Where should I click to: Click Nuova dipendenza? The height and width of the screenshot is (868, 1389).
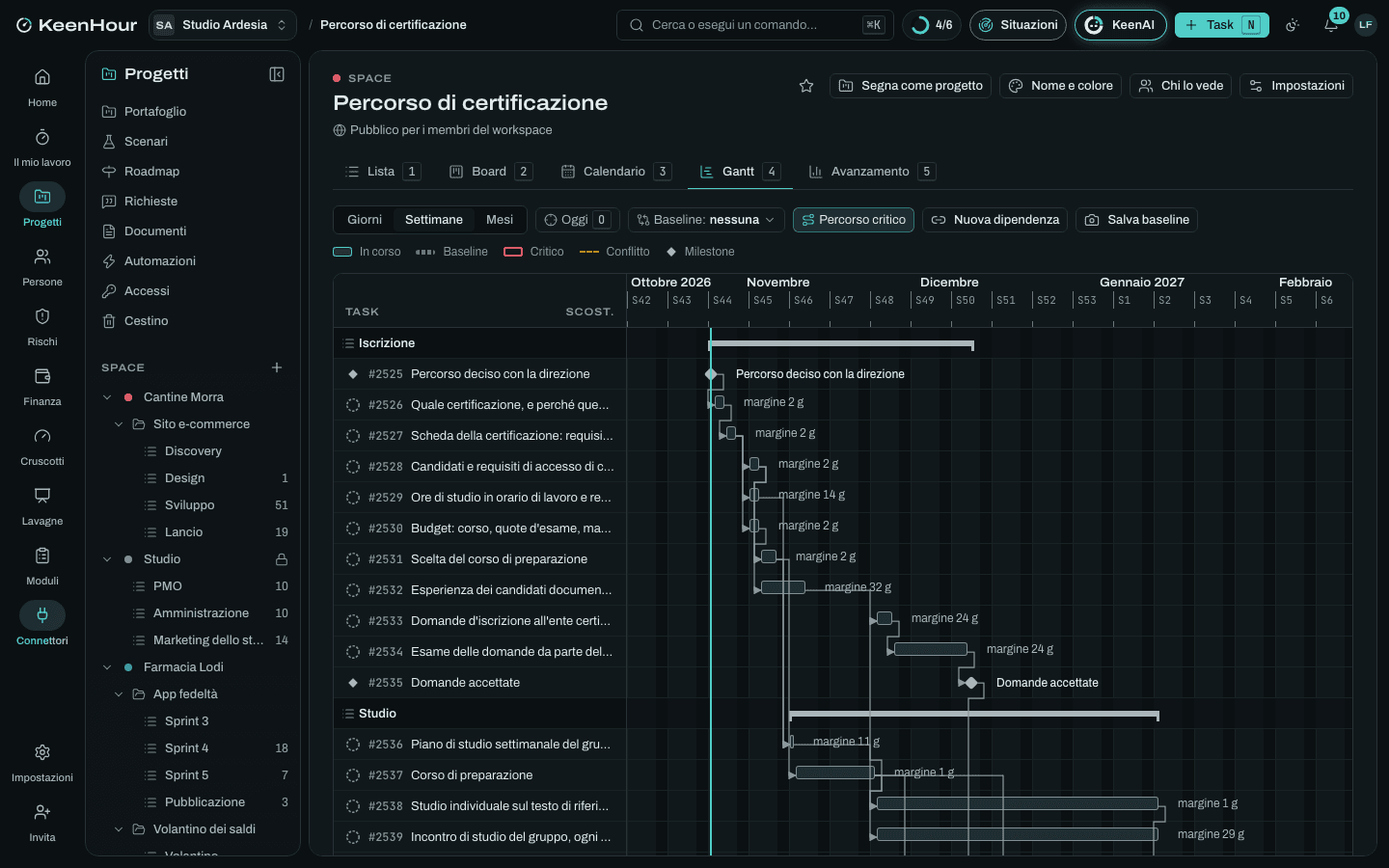coord(995,220)
